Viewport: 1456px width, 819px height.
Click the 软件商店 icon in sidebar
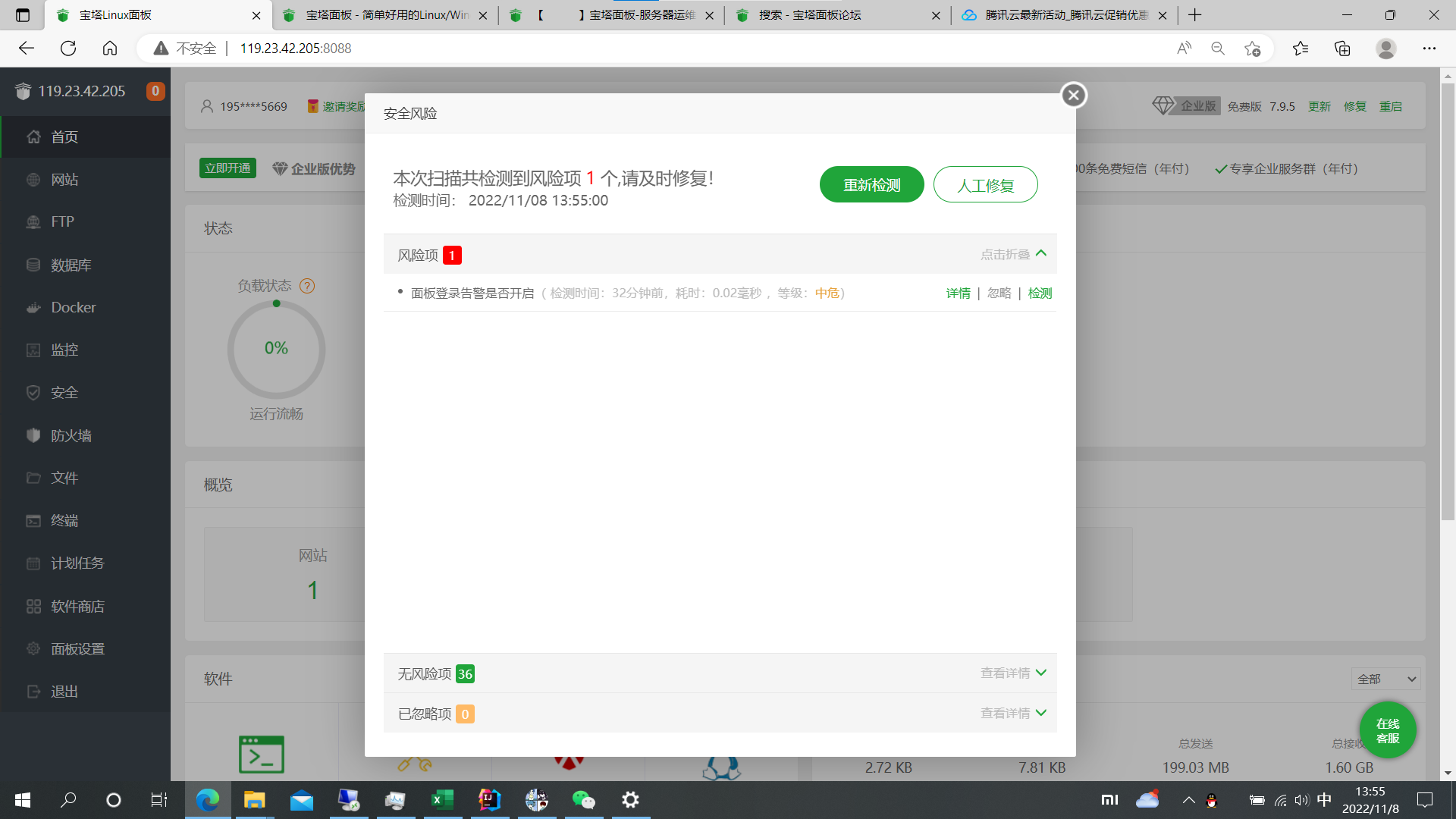tap(33, 607)
